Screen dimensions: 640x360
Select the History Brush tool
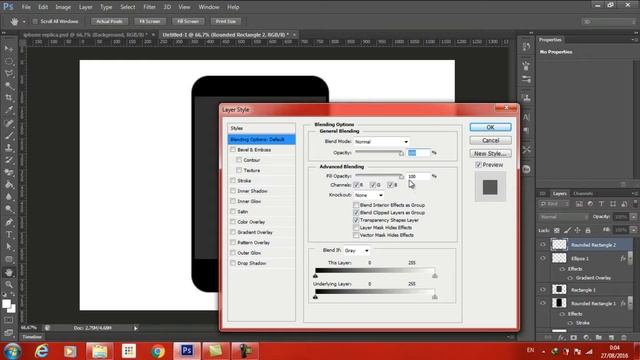(9, 160)
